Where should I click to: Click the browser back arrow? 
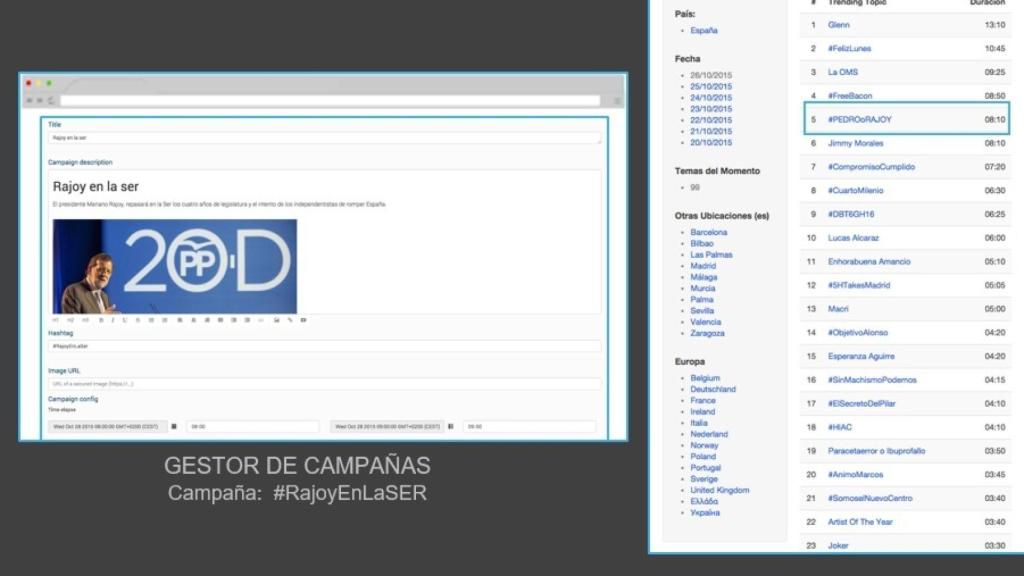point(31,101)
